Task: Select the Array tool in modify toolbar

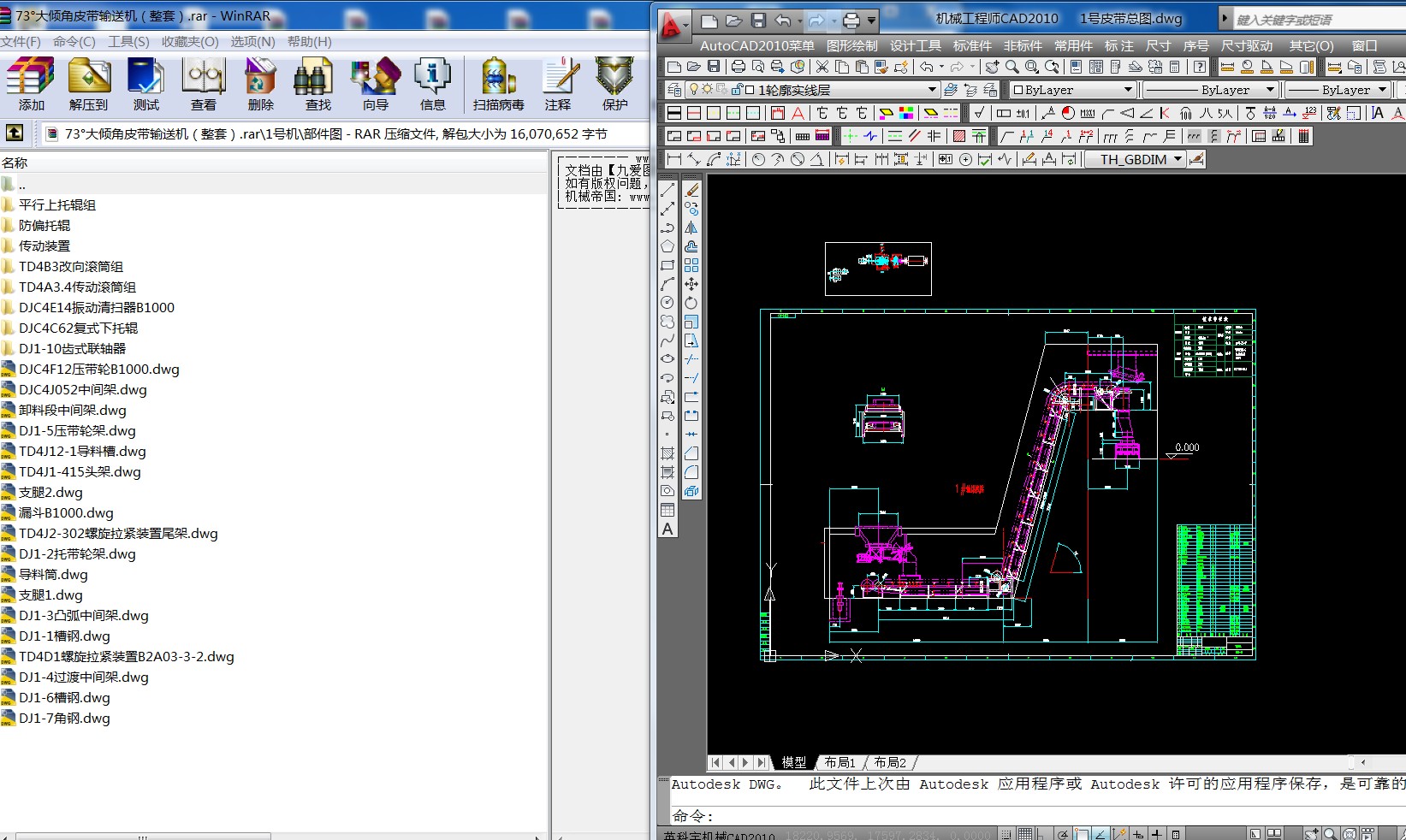Action: click(x=691, y=265)
